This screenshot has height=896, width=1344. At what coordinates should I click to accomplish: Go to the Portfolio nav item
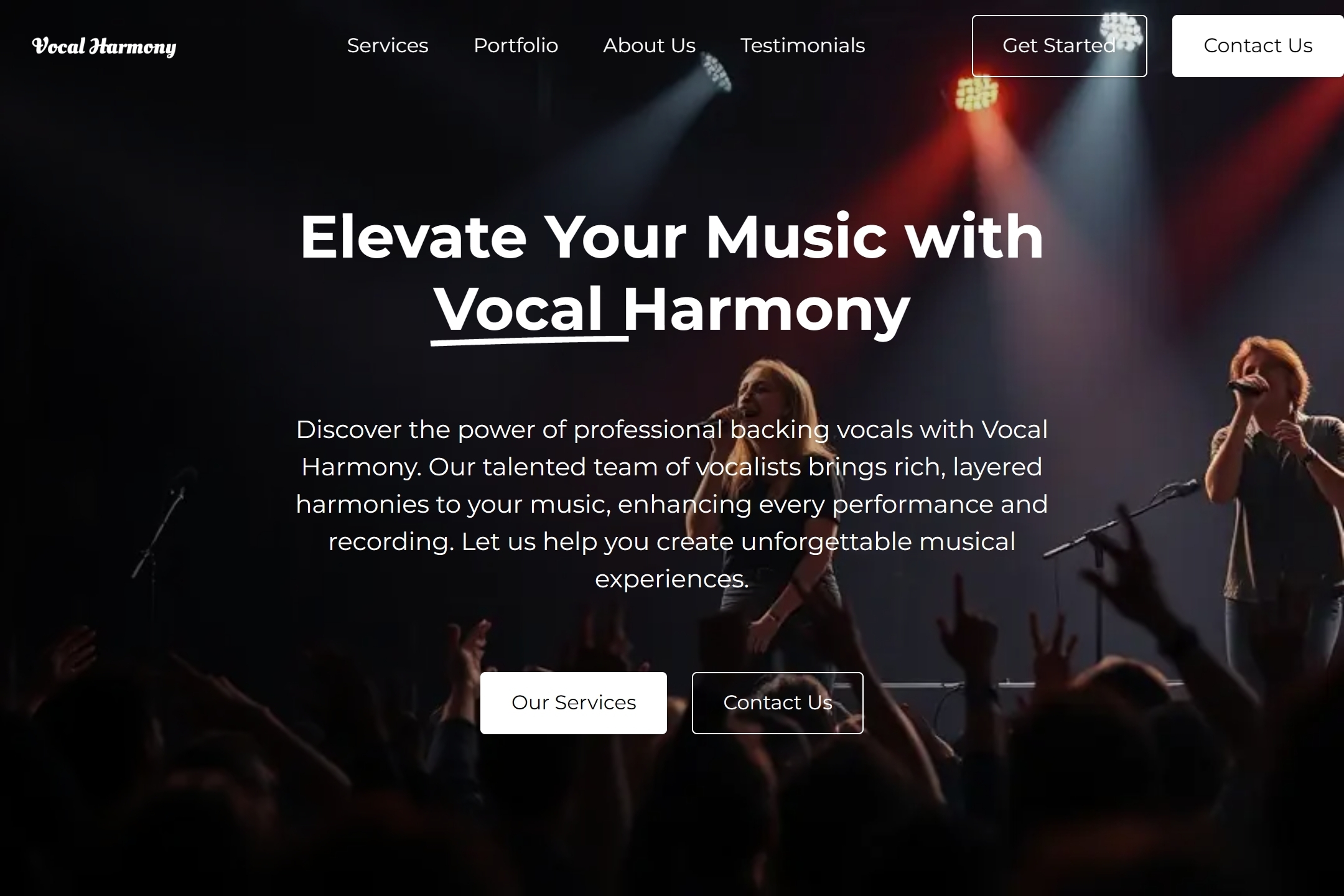516,45
